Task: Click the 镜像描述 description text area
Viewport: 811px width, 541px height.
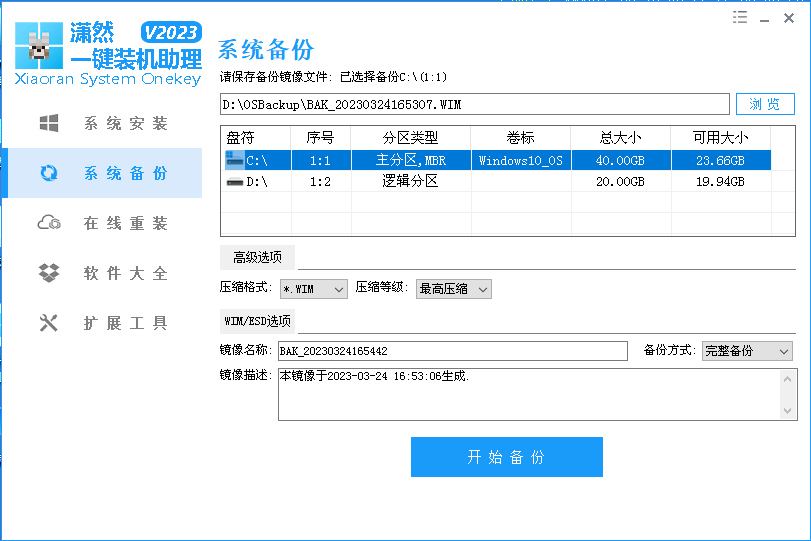Action: [528, 394]
